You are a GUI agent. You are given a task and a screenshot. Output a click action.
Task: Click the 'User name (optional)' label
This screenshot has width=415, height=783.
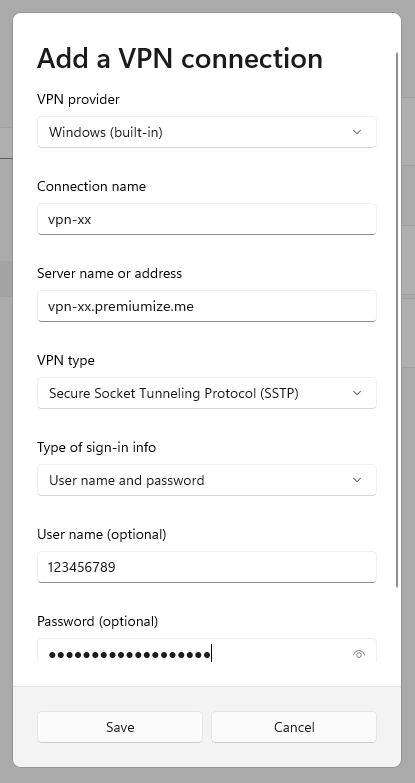(102, 534)
